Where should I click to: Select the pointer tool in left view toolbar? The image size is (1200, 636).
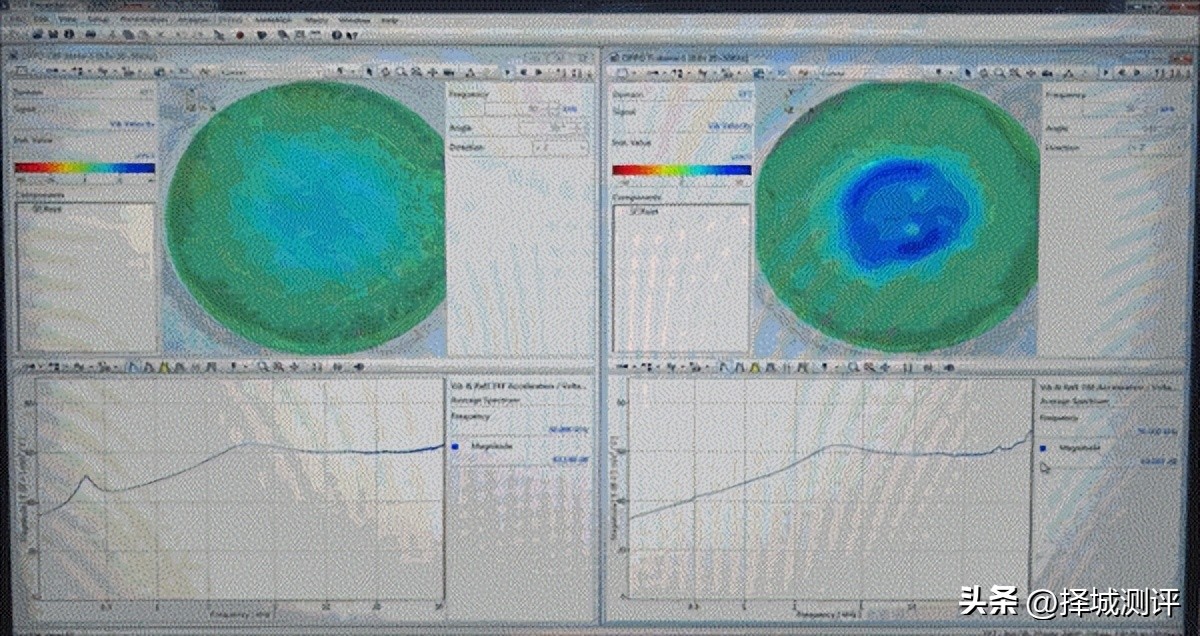[370, 72]
